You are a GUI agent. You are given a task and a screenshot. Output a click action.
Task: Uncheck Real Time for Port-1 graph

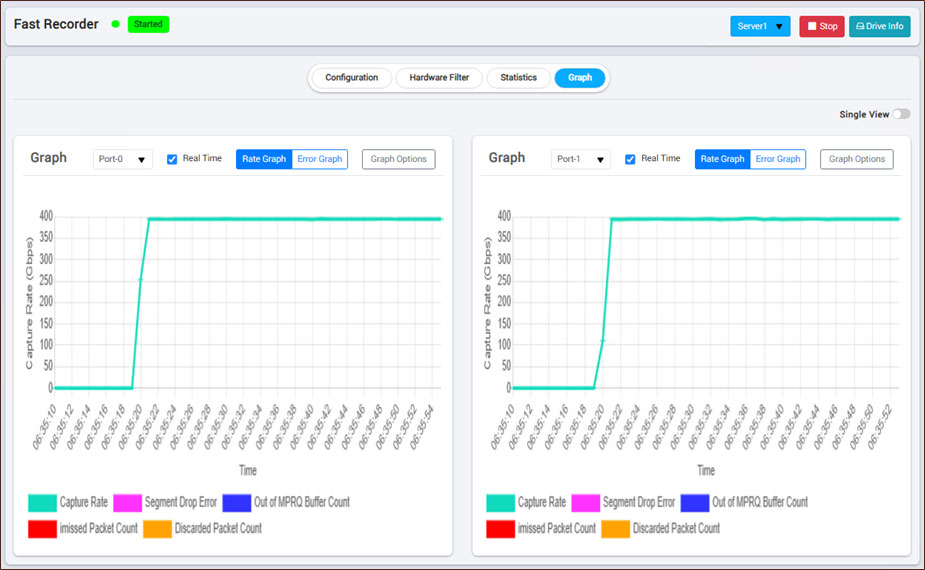pyautogui.click(x=630, y=159)
